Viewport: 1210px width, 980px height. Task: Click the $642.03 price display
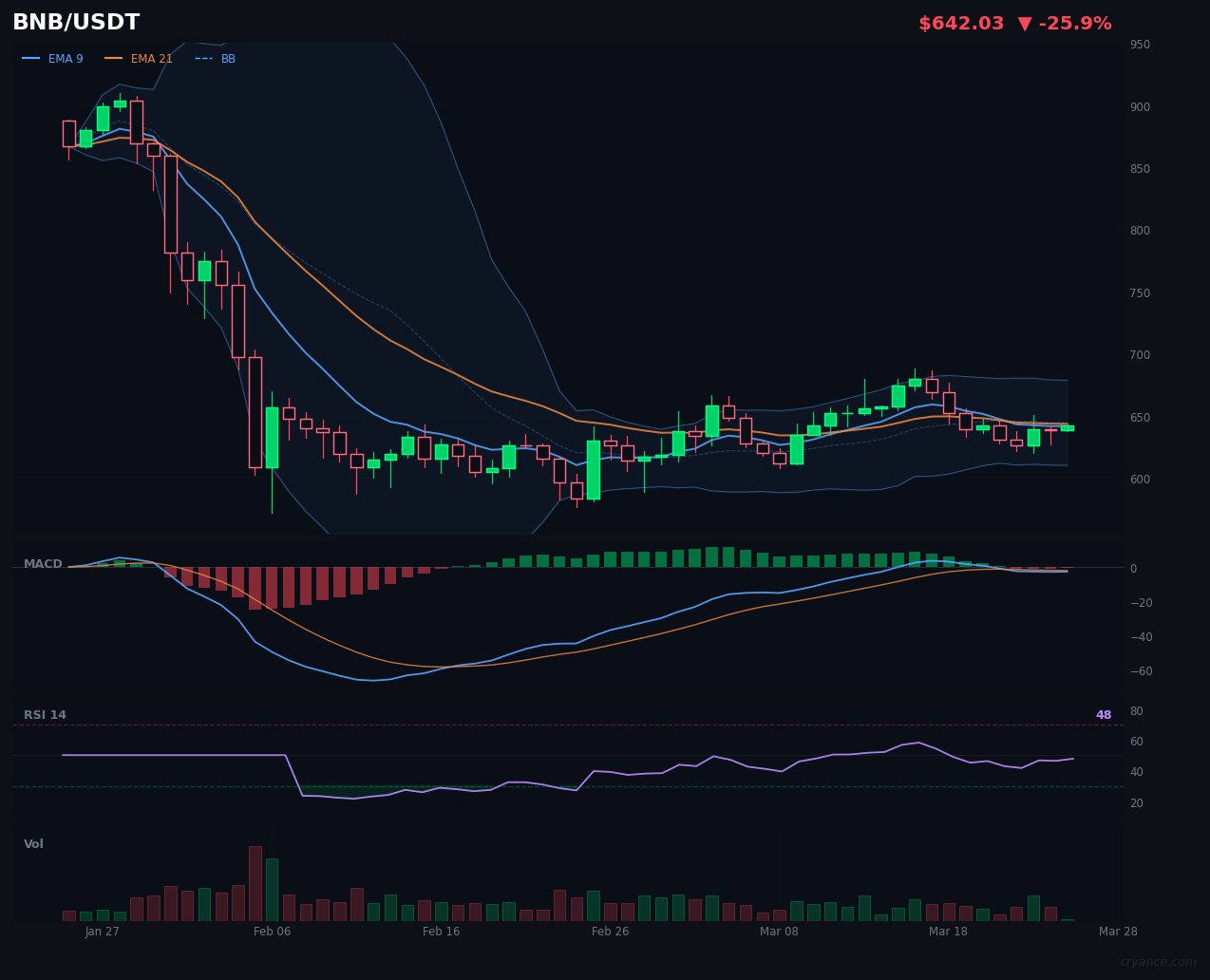click(x=961, y=22)
